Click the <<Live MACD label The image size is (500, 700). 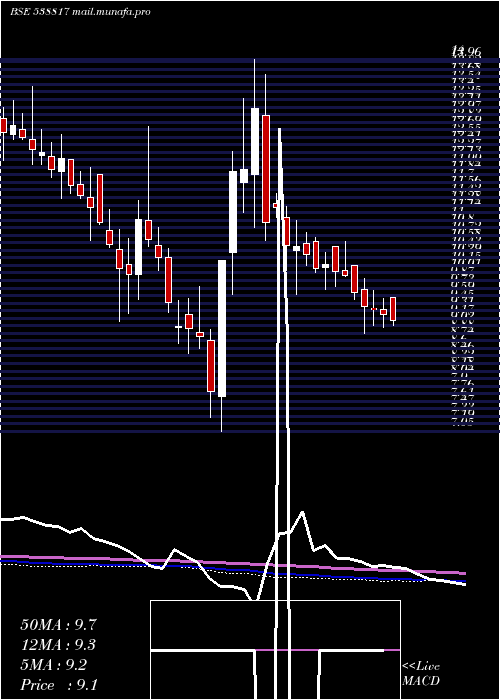(x=421, y=674)
